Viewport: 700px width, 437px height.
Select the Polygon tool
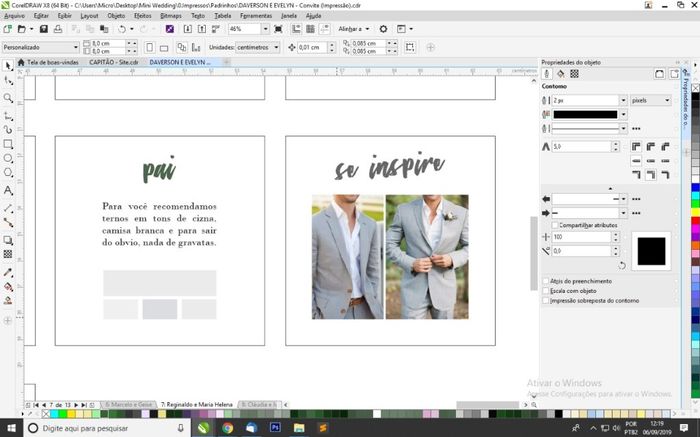click(8, 173)
